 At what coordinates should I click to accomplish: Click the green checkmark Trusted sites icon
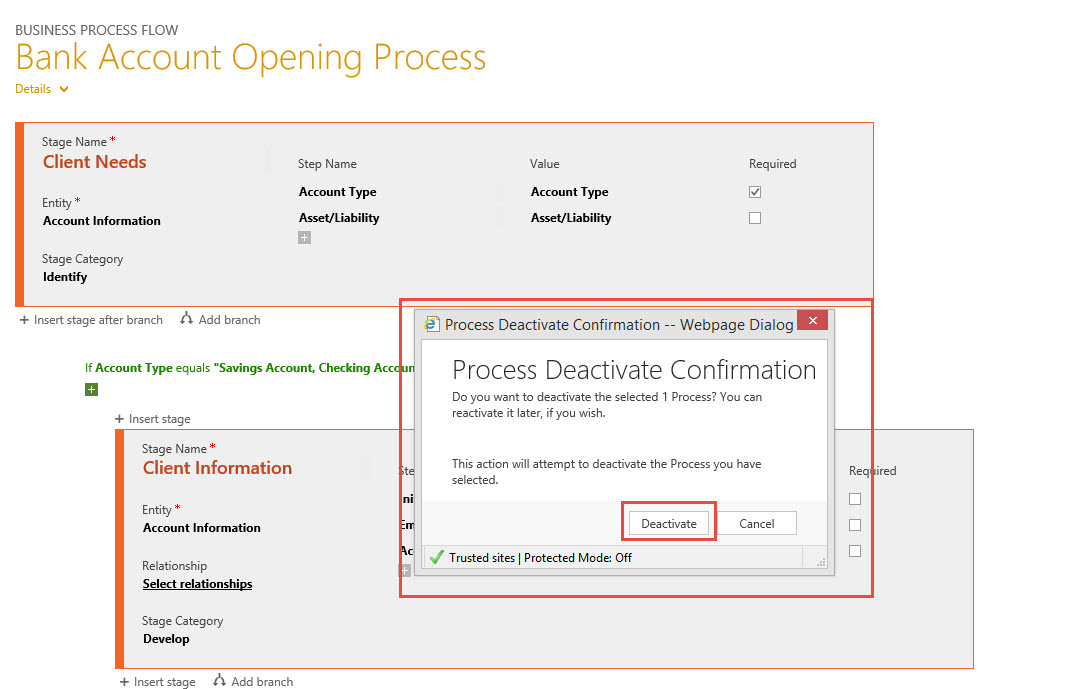pos(436,557)
